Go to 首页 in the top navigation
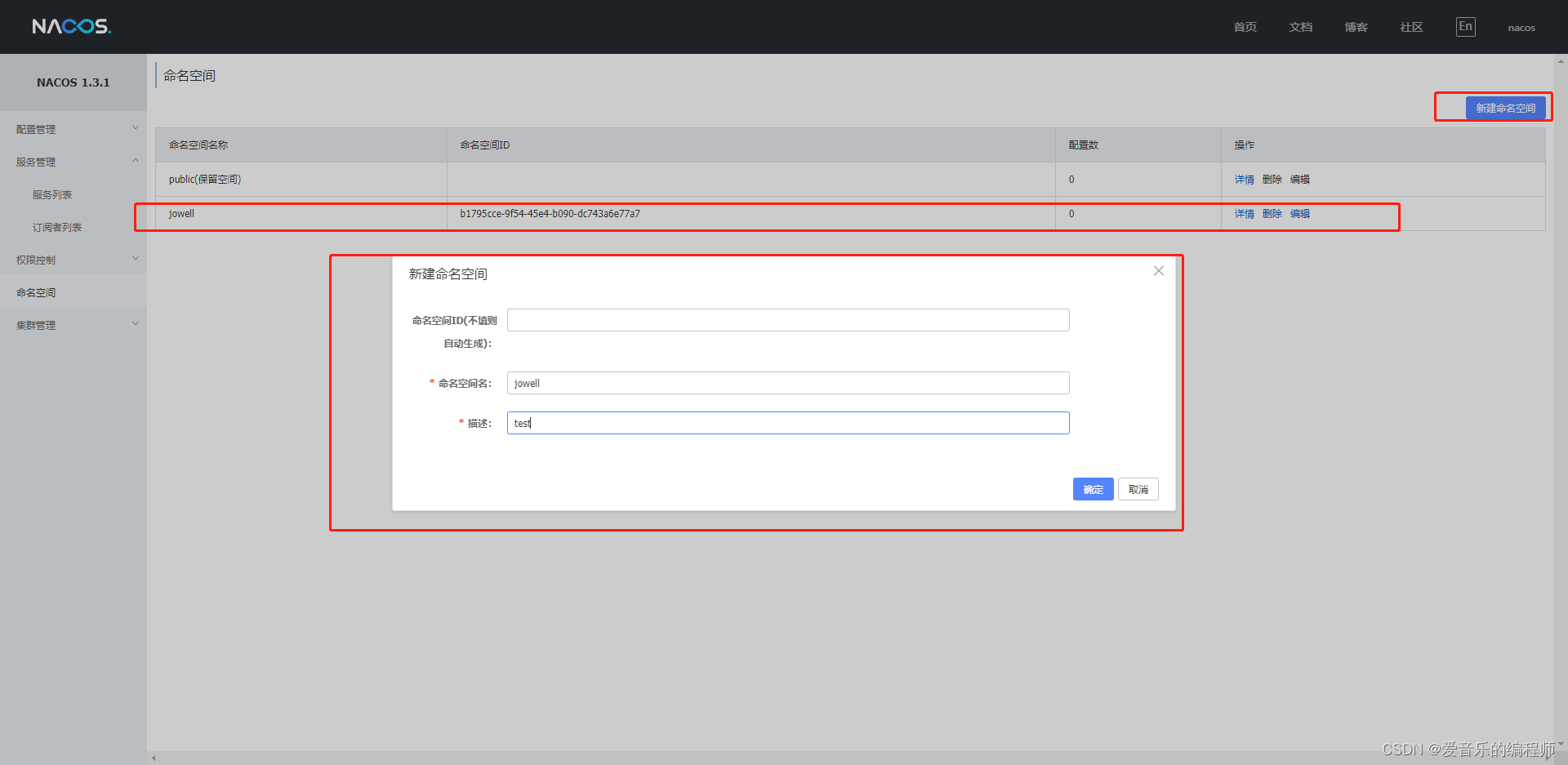The width and height of the screenshot is (1568, 765). (x=1245, y=27)
